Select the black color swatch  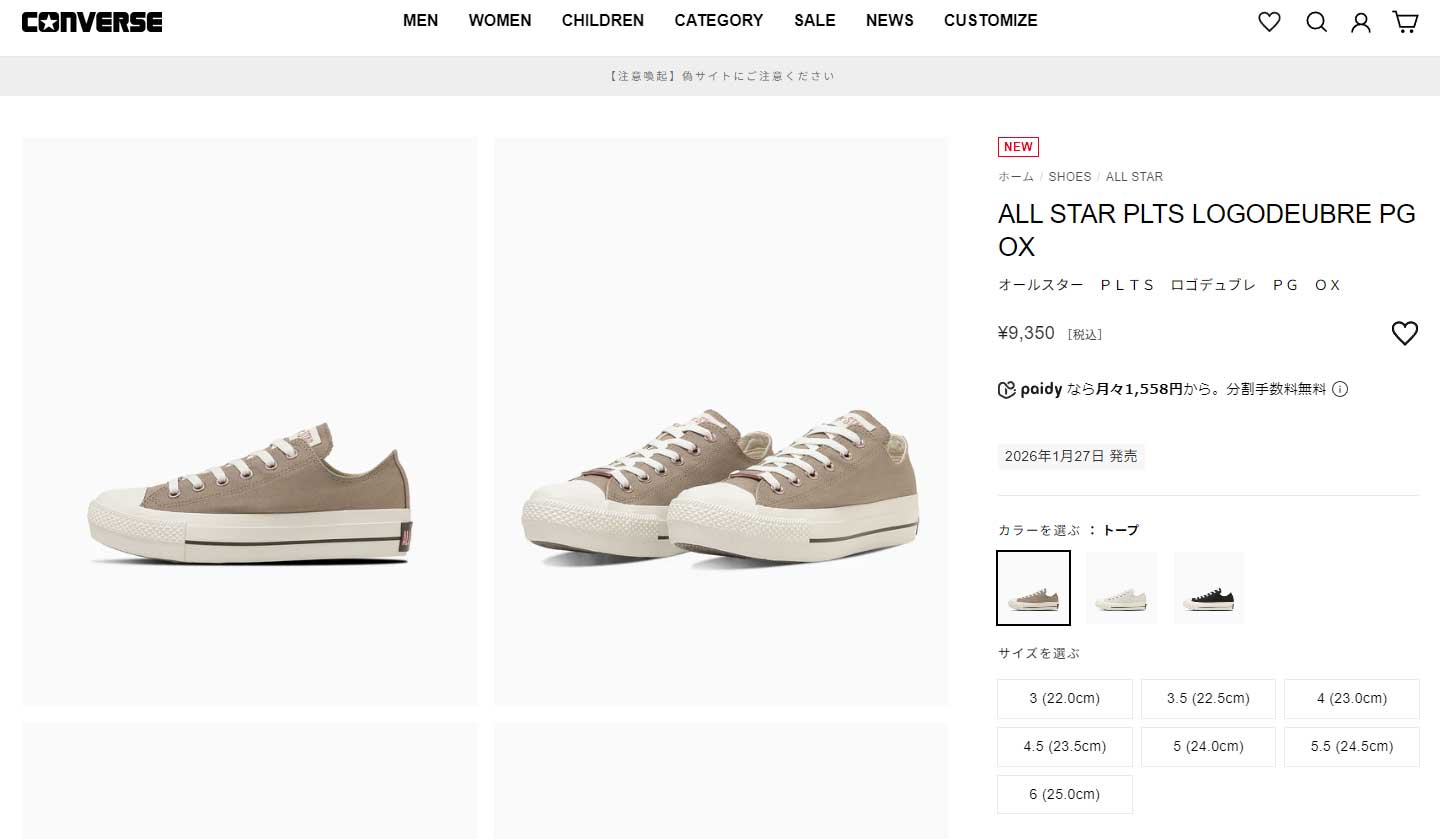tap(1209, 588)
